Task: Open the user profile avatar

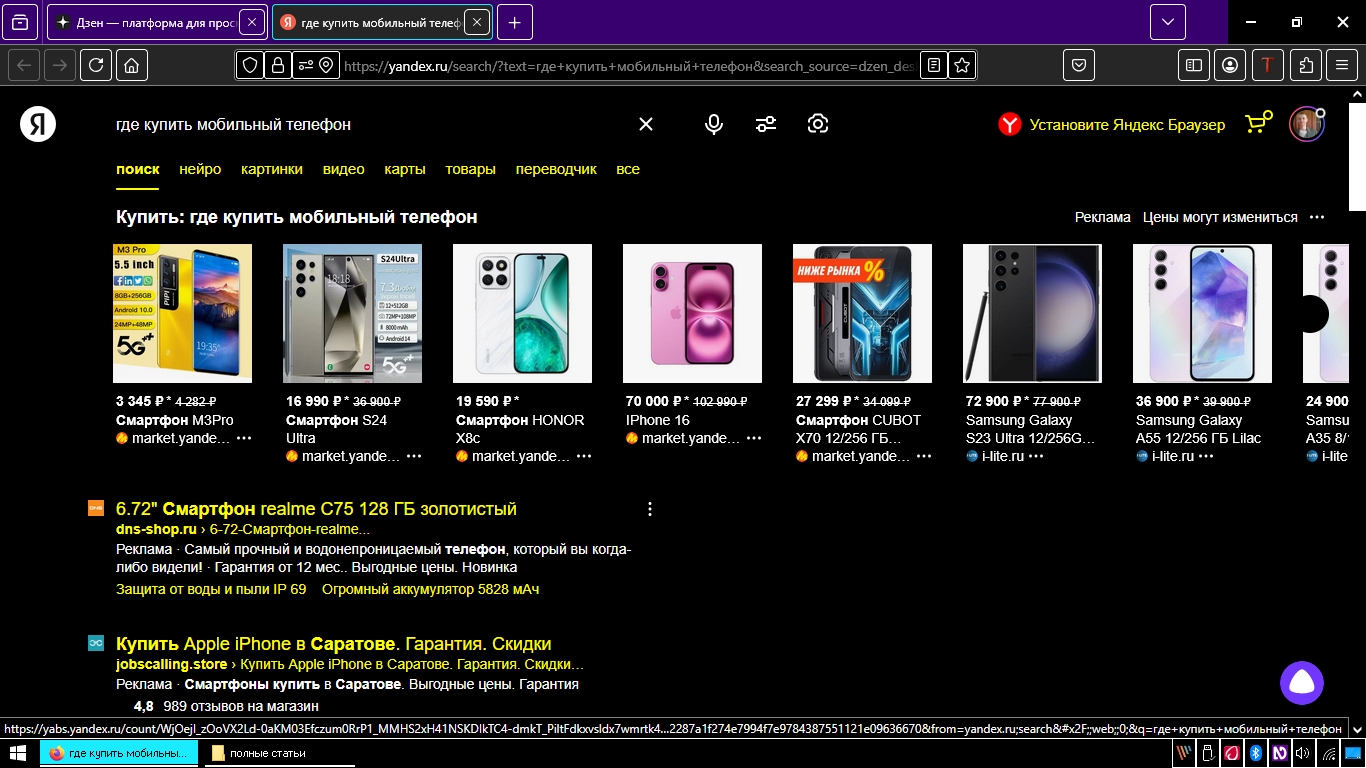Action: [1306, 124]
